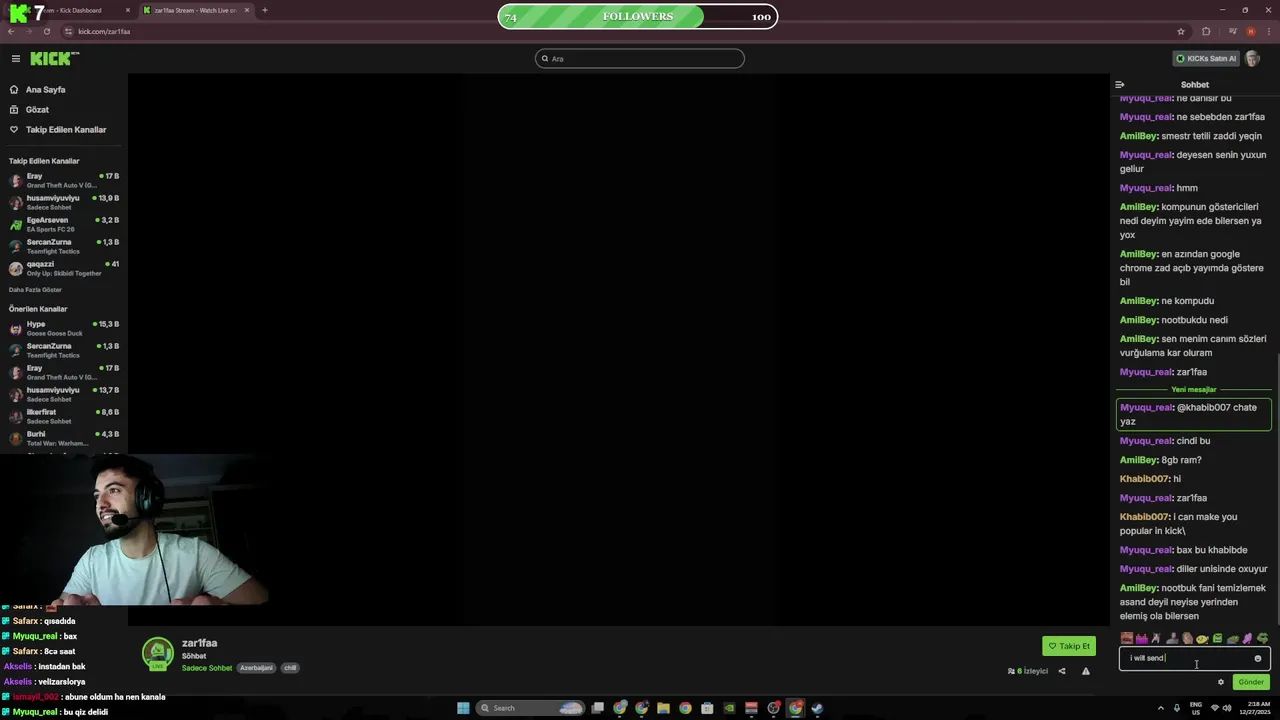Click the zar1faa streamer avatar
Screen dimensions: 1280x720
point(157,654)
